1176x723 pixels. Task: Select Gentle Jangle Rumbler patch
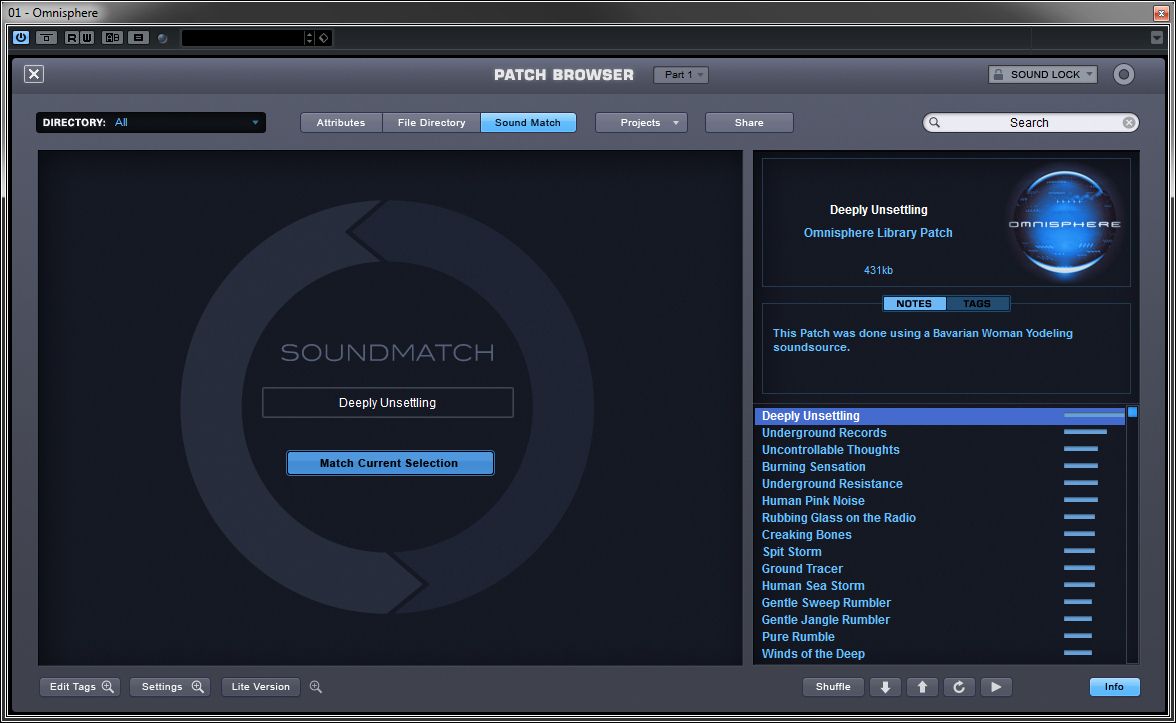939,620
